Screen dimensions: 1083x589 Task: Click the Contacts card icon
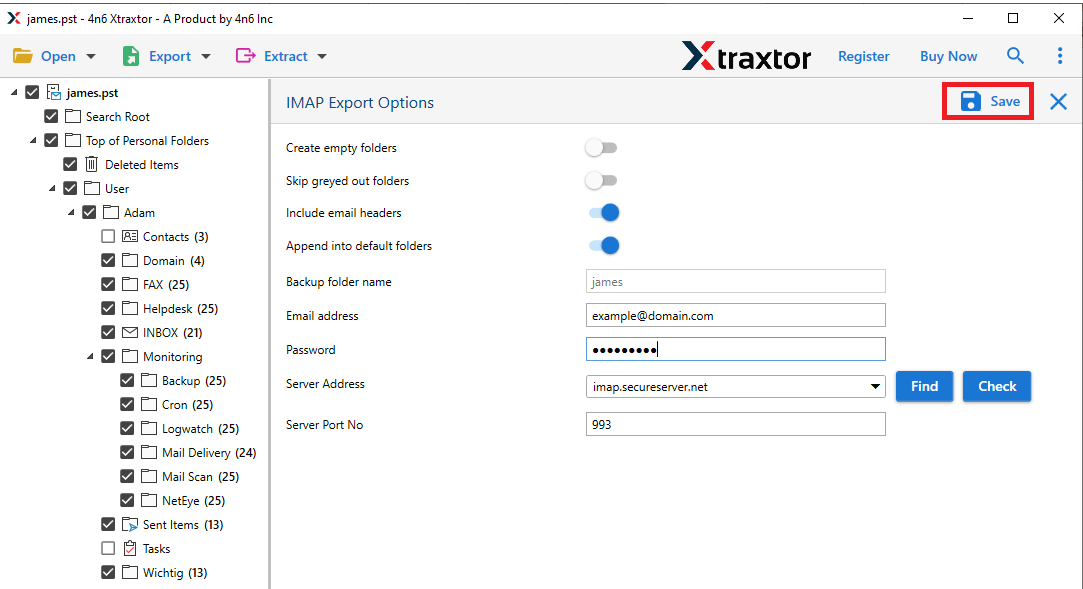130,237
